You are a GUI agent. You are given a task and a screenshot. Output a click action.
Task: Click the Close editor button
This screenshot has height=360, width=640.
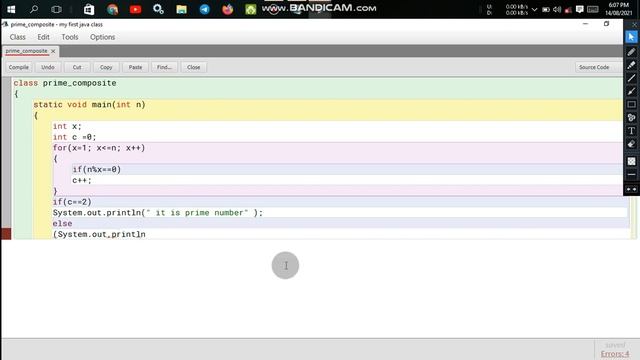[193, 67]
